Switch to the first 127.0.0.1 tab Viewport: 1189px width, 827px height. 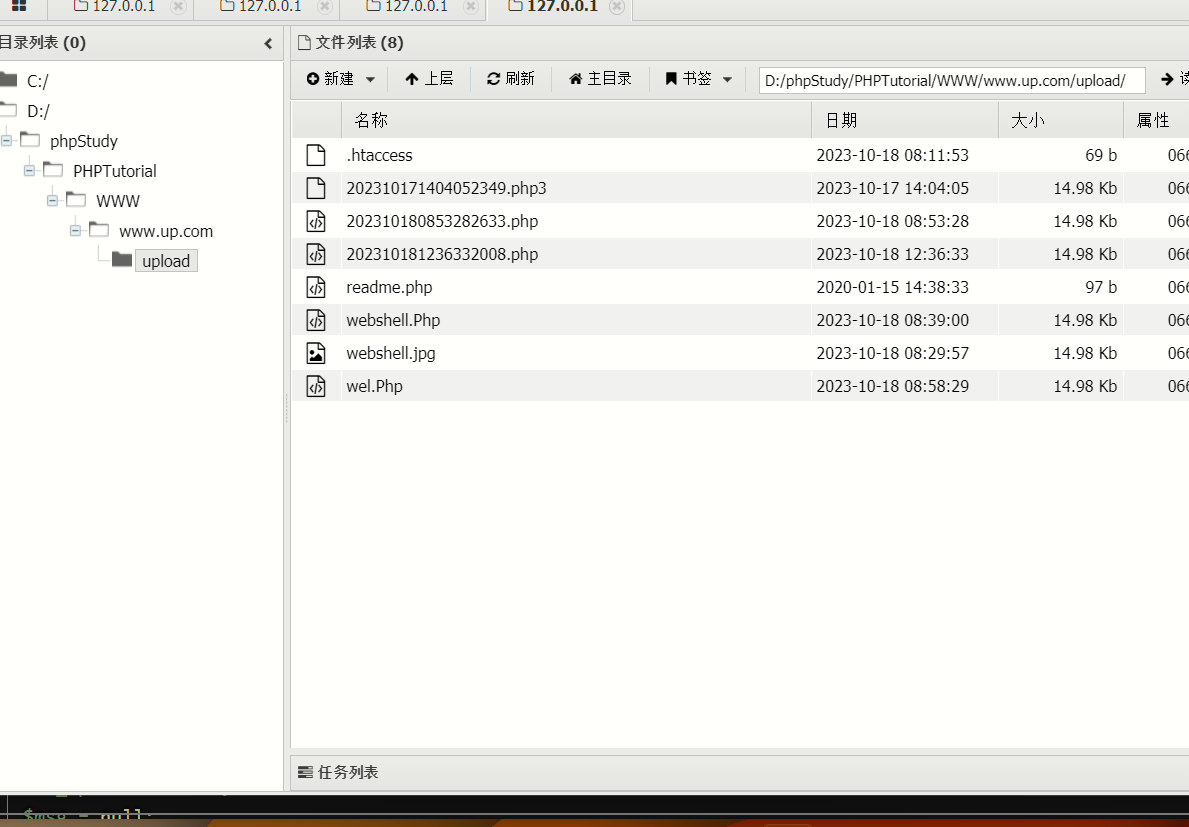[123, 7]
